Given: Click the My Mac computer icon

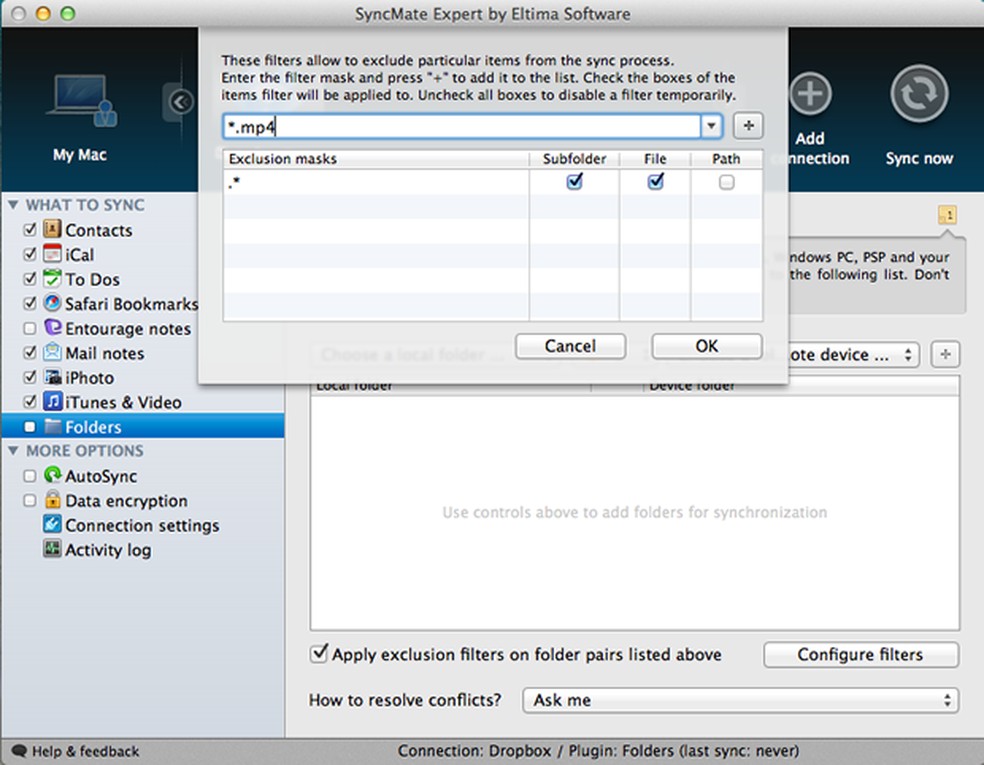Looking at the screenshot, I should tap(81, 100).
